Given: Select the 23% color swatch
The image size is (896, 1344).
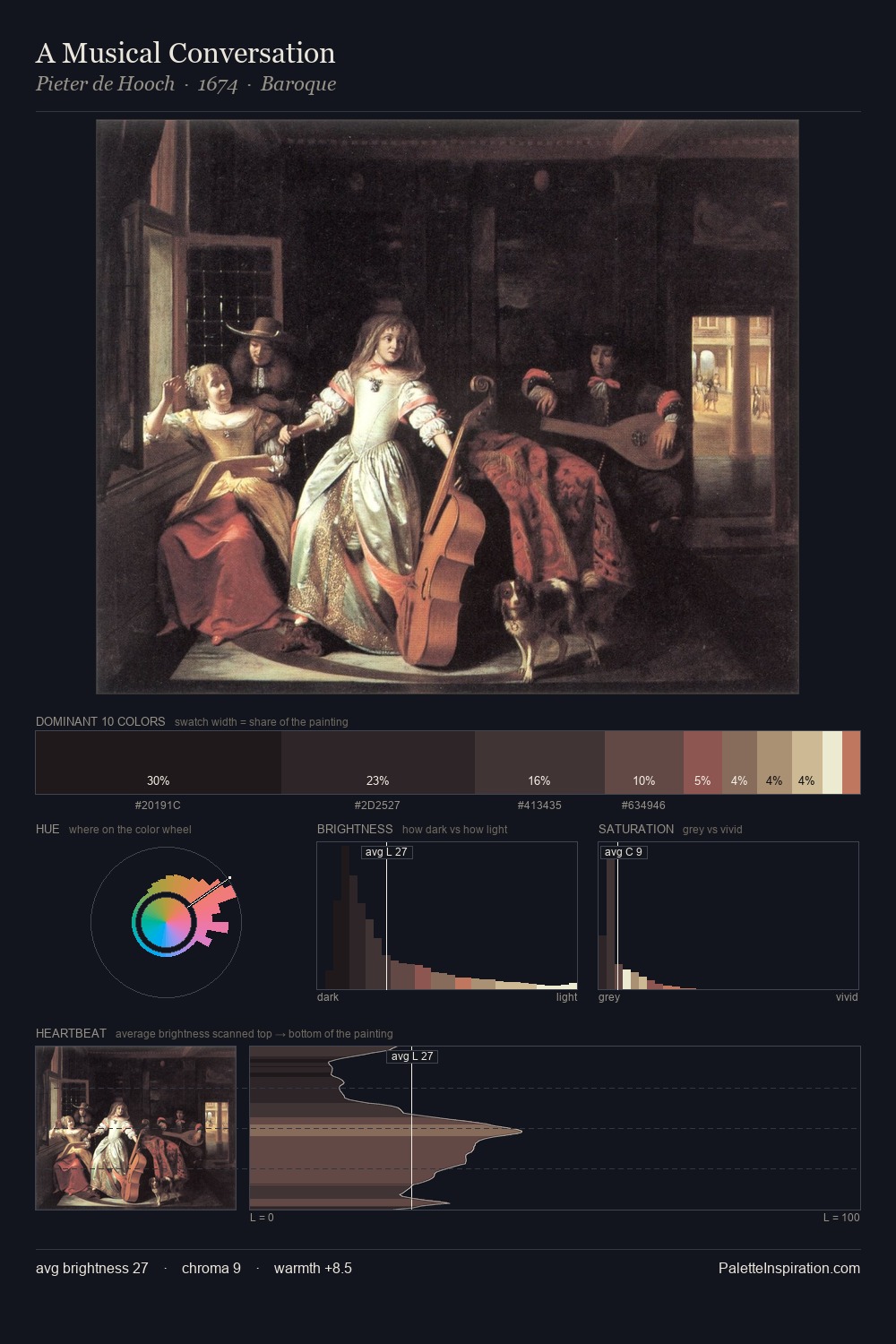Looking at the screenshot, I should click(x=378, y=762).
